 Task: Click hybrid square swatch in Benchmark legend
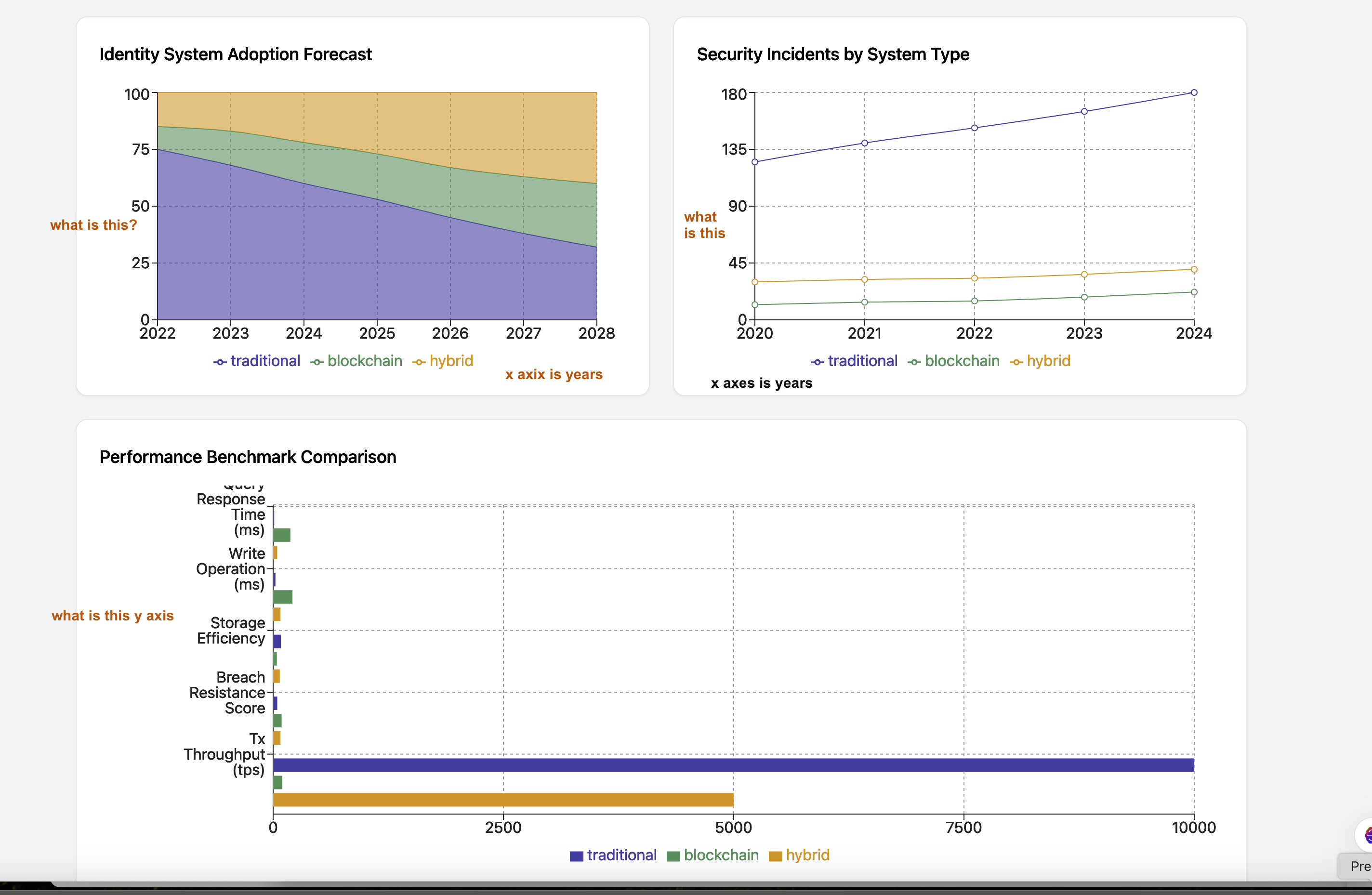point(775,856)
